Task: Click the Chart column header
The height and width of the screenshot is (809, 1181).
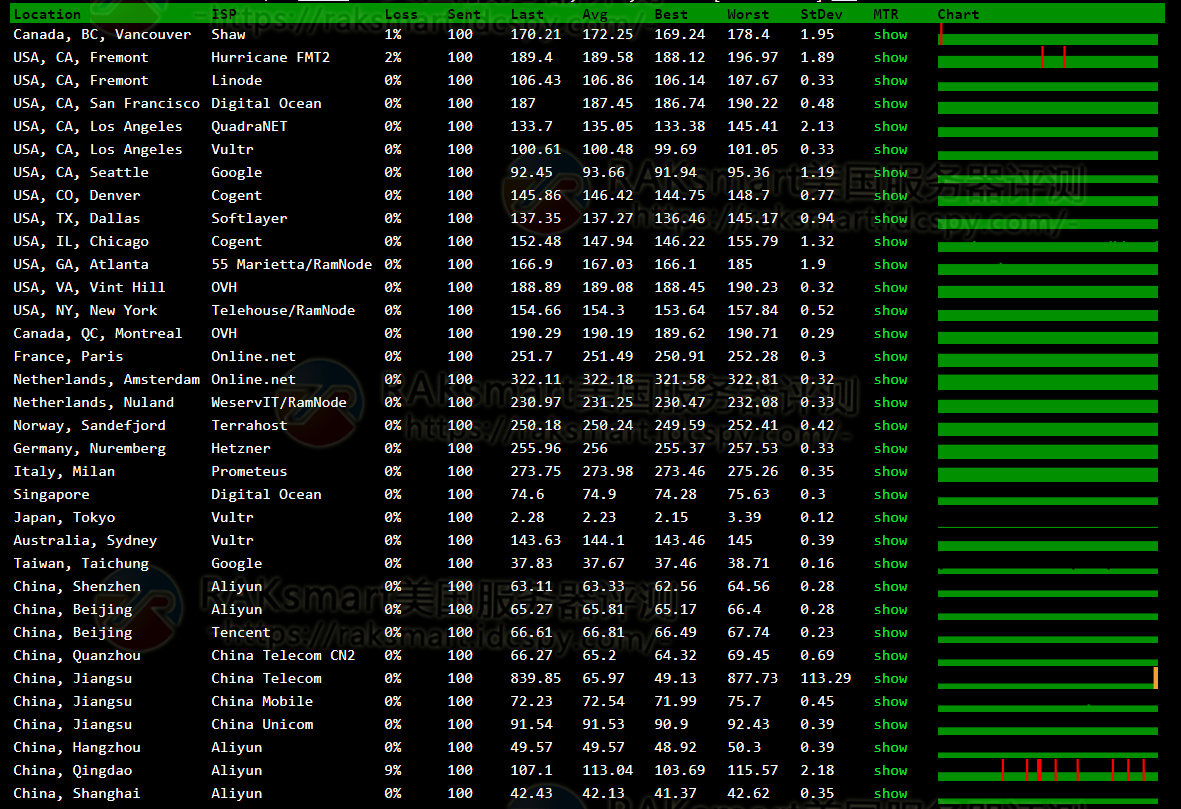Action: tap(958, 14)
